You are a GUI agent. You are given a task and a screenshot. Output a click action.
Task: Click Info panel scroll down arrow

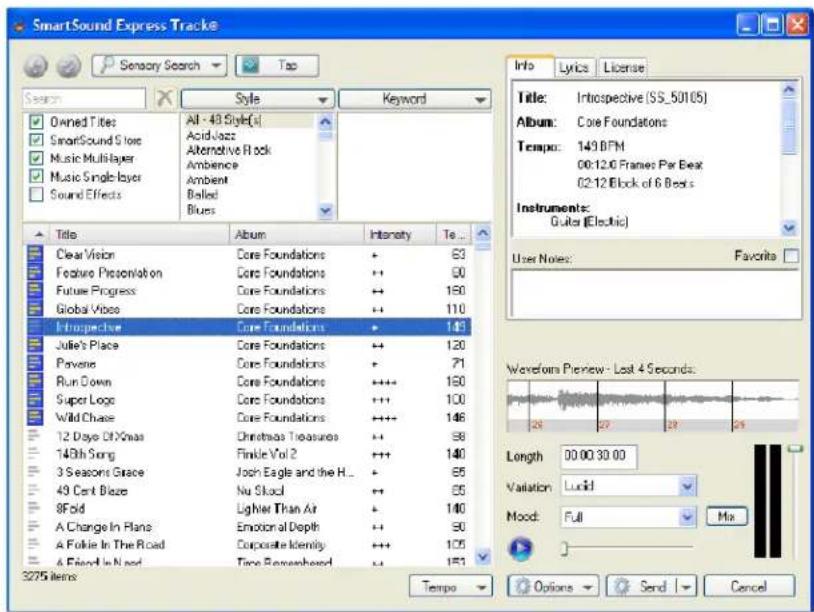click(x=789, y=228)
